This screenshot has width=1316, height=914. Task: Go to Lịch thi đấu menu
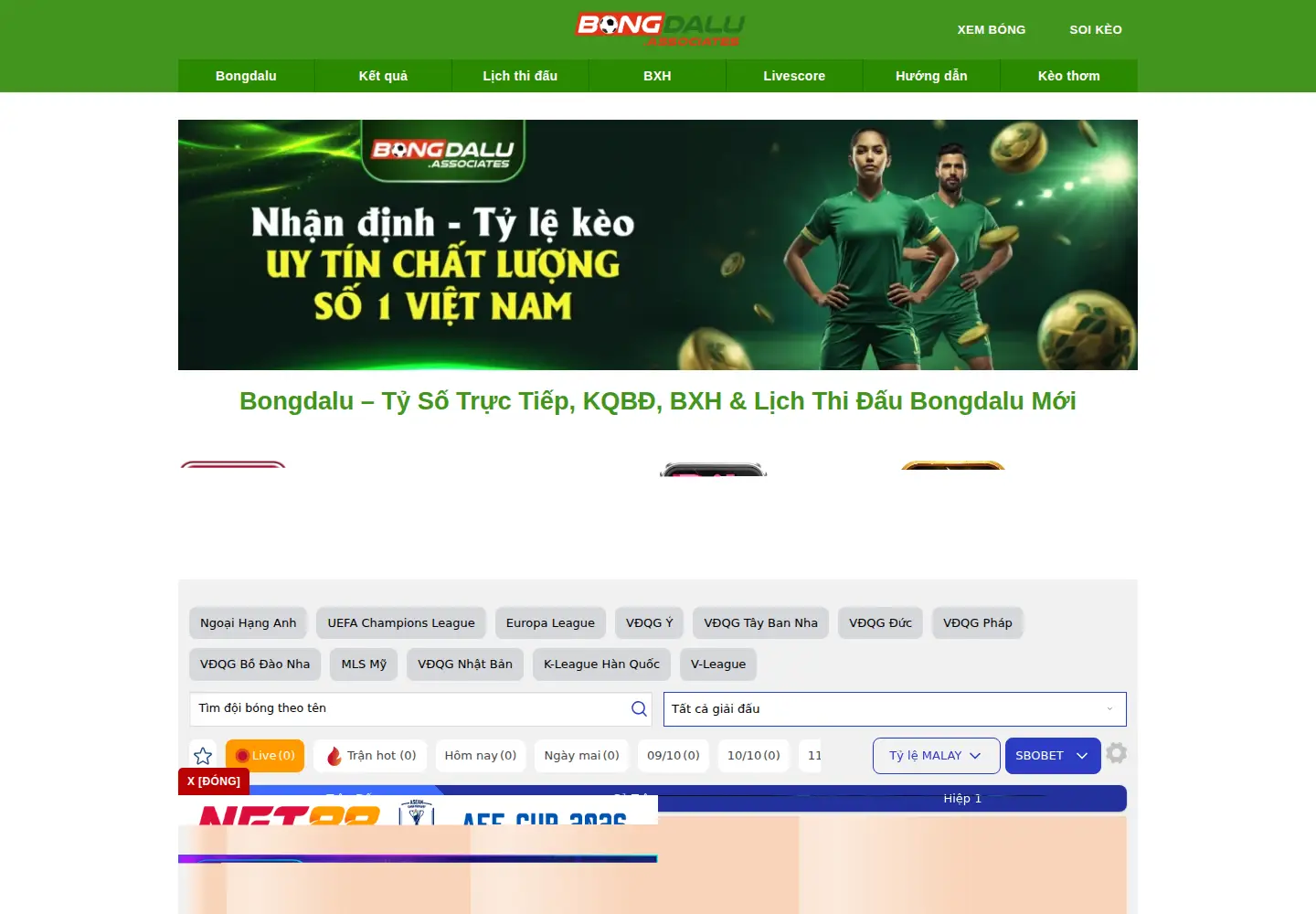pos(520,76)
